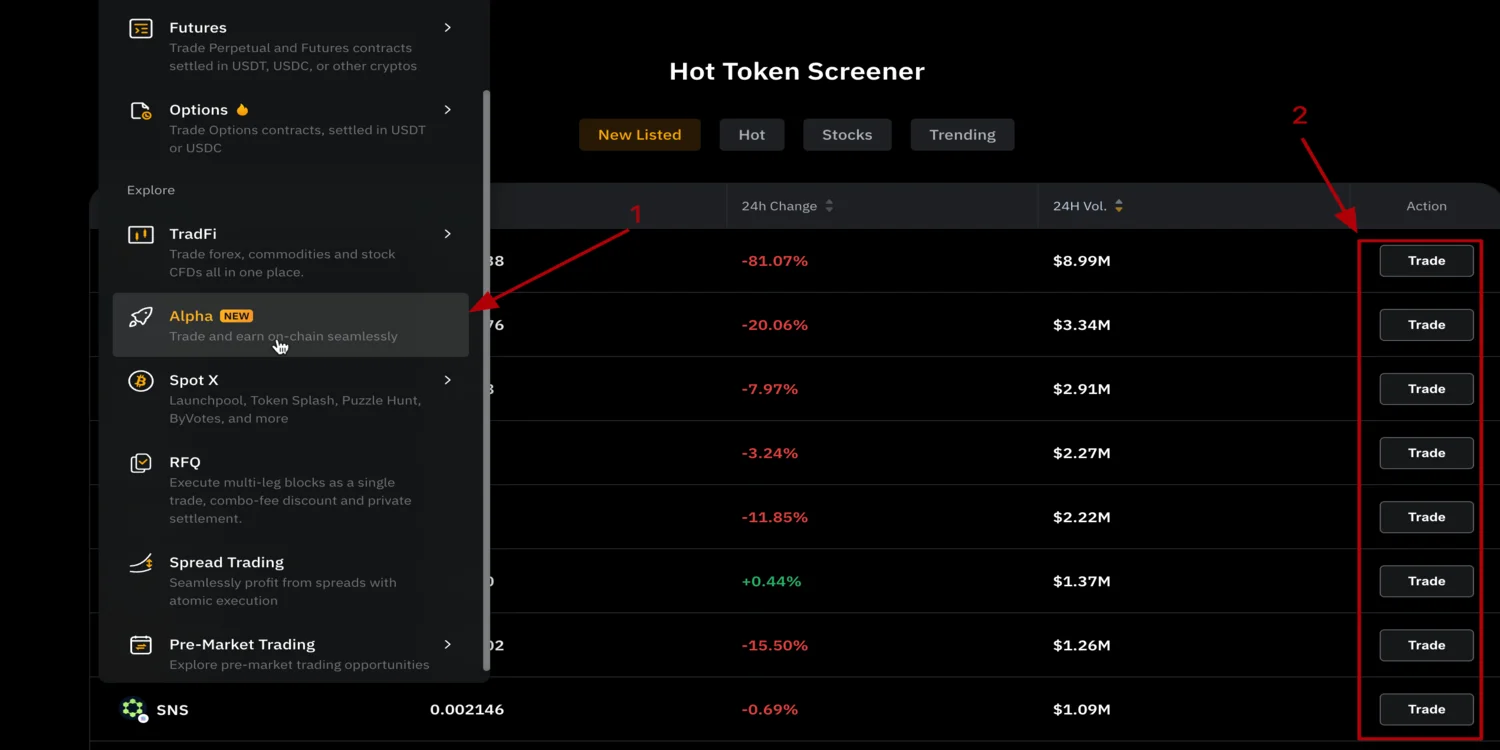Sort by 24h Change column
This screenshot has width=1500, height=750.
829,206
